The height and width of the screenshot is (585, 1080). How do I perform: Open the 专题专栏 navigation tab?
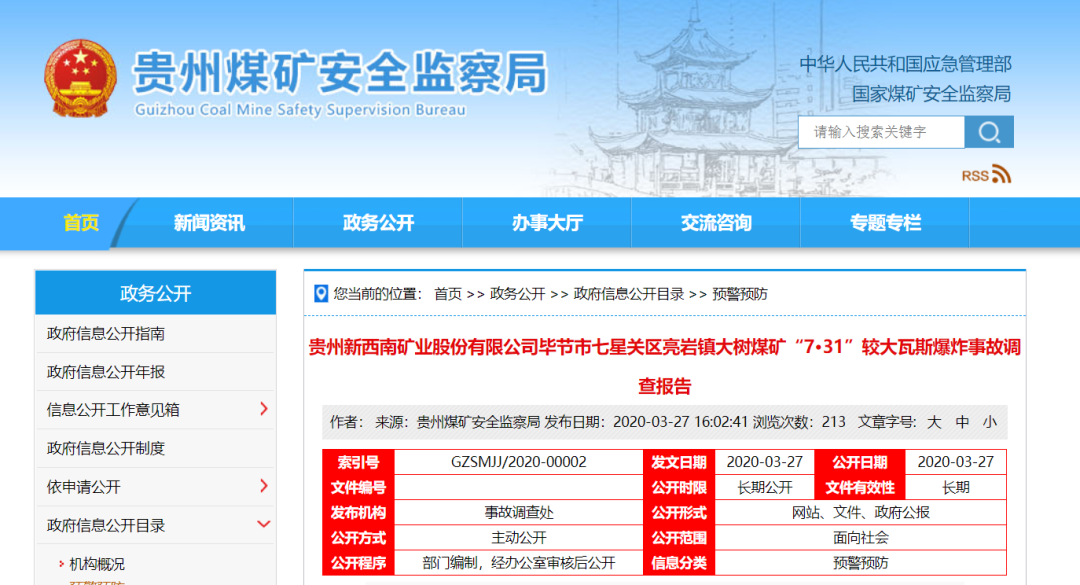(885, 223)
